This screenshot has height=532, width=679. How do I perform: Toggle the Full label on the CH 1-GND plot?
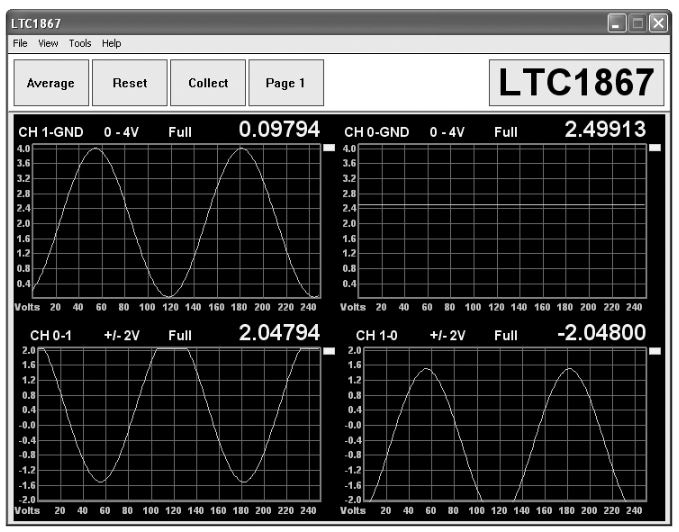(x=180, y=132)
